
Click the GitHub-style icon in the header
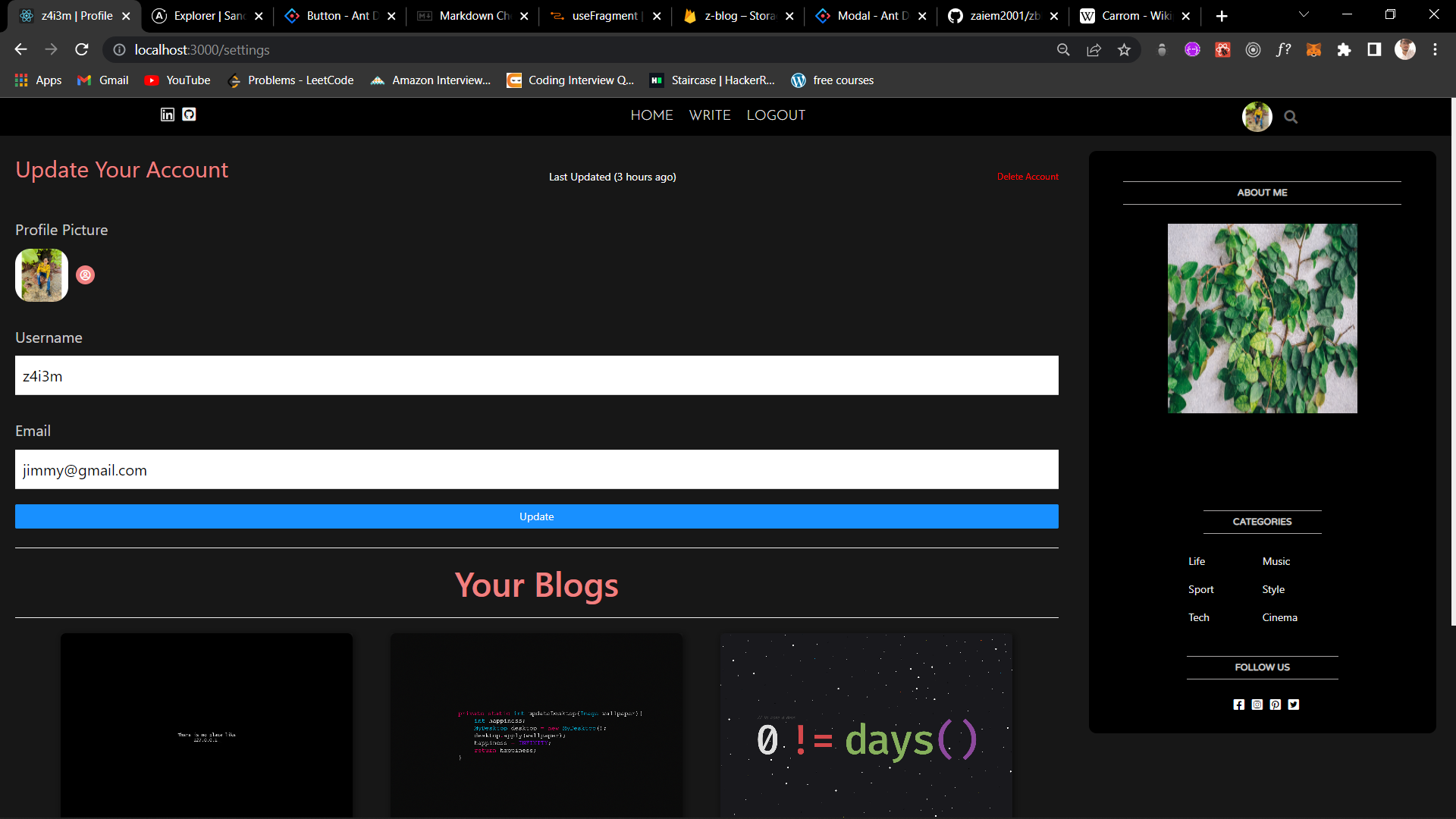(189, 114)
